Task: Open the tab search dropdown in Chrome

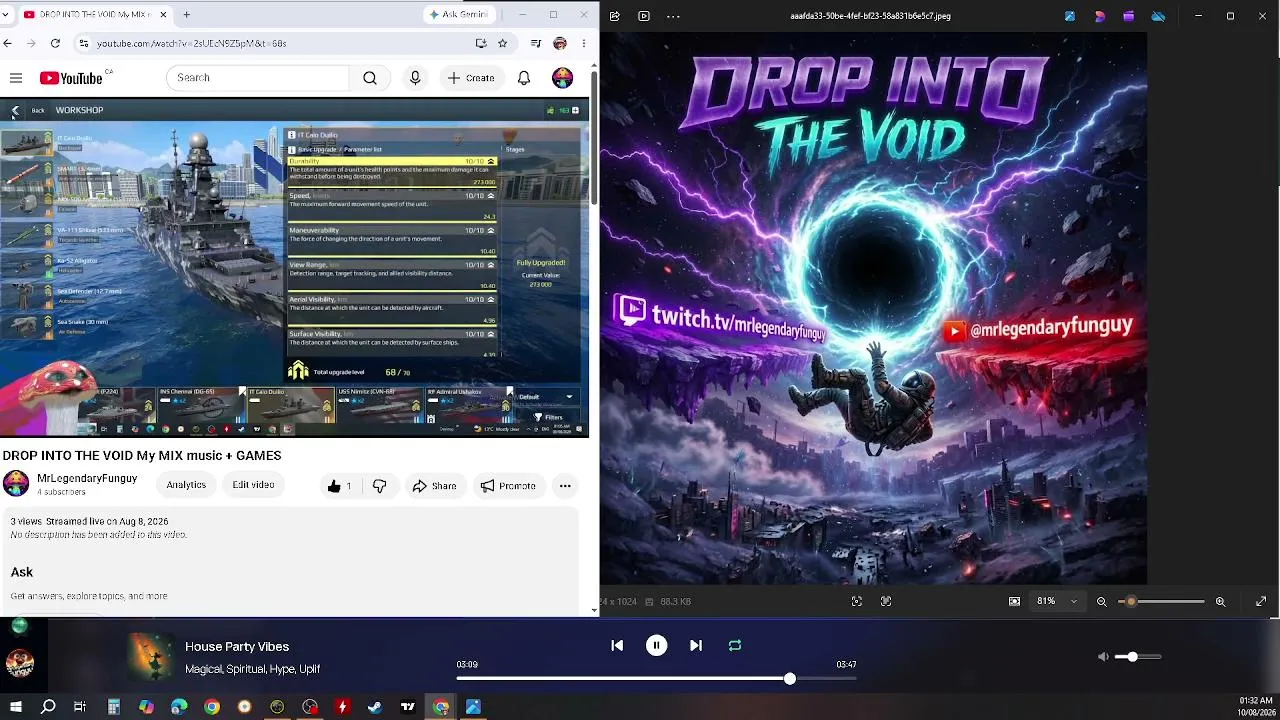Action: click(x=5, y=15)
